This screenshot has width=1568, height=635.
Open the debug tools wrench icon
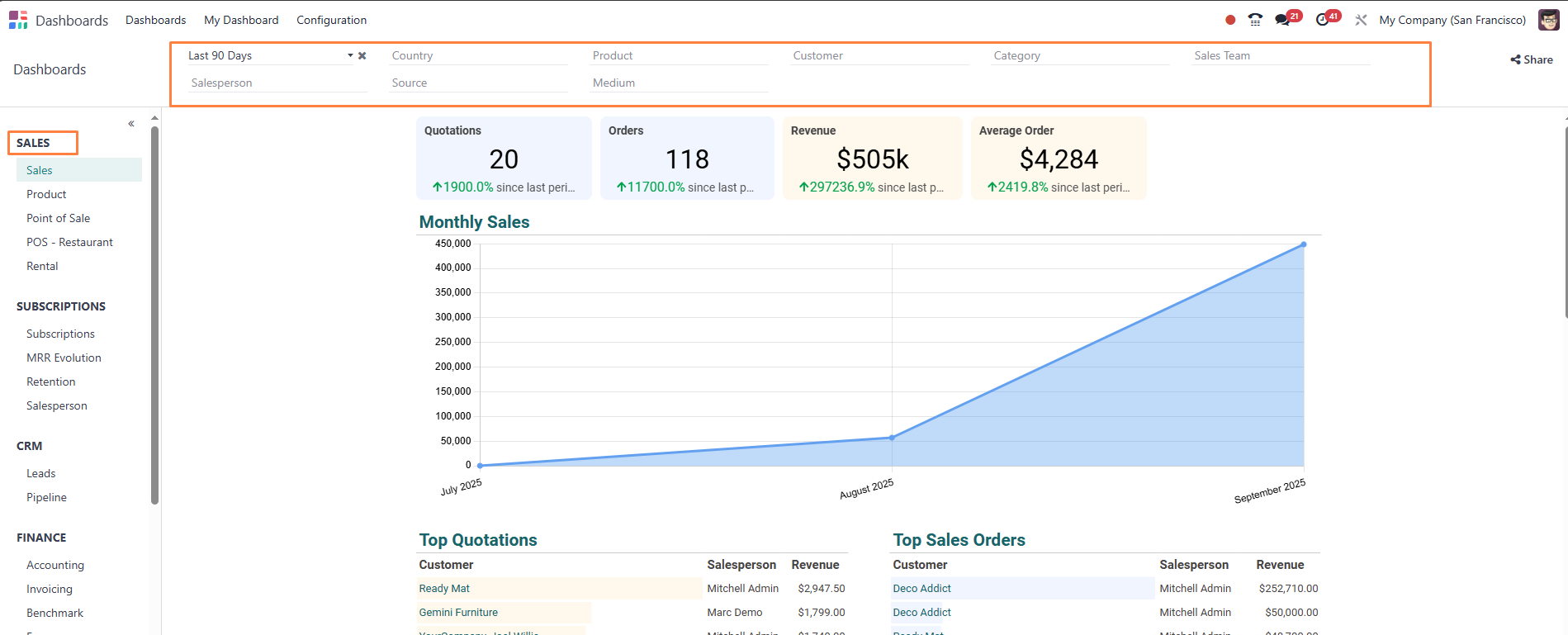coord(1361,20)
